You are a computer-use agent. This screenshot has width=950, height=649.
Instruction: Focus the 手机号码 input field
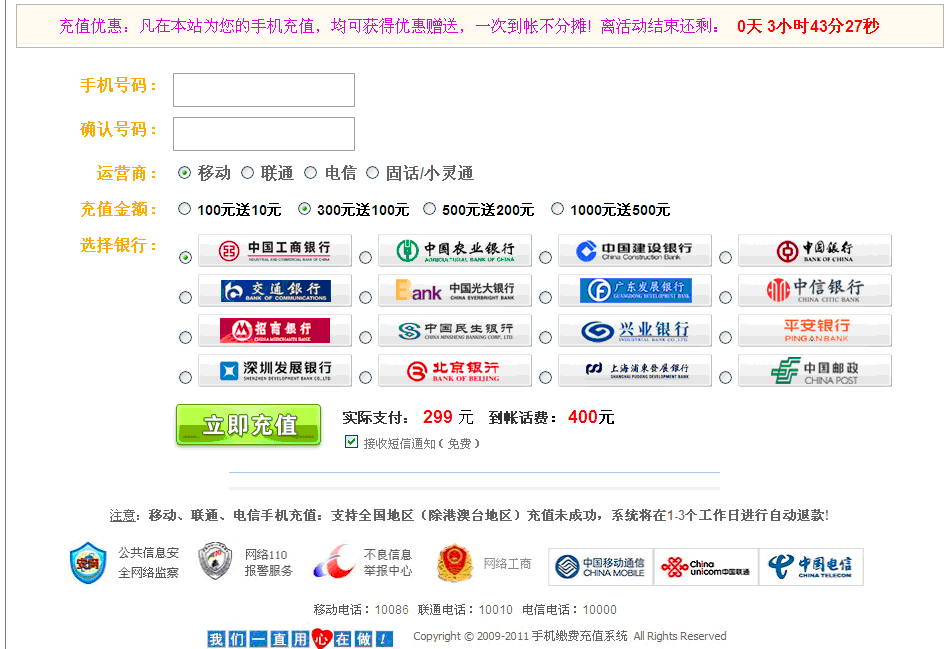[x=264, y=90]
